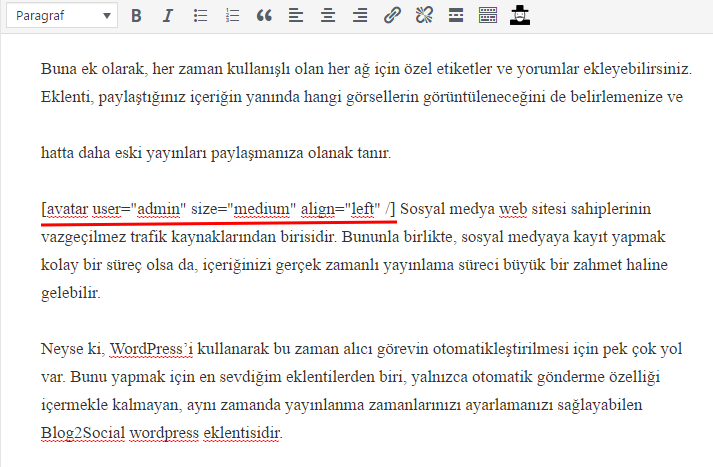The height and width of the screenshot is (467, 713).
Task: Toggle Italic formatting
Action: point(168,15)
